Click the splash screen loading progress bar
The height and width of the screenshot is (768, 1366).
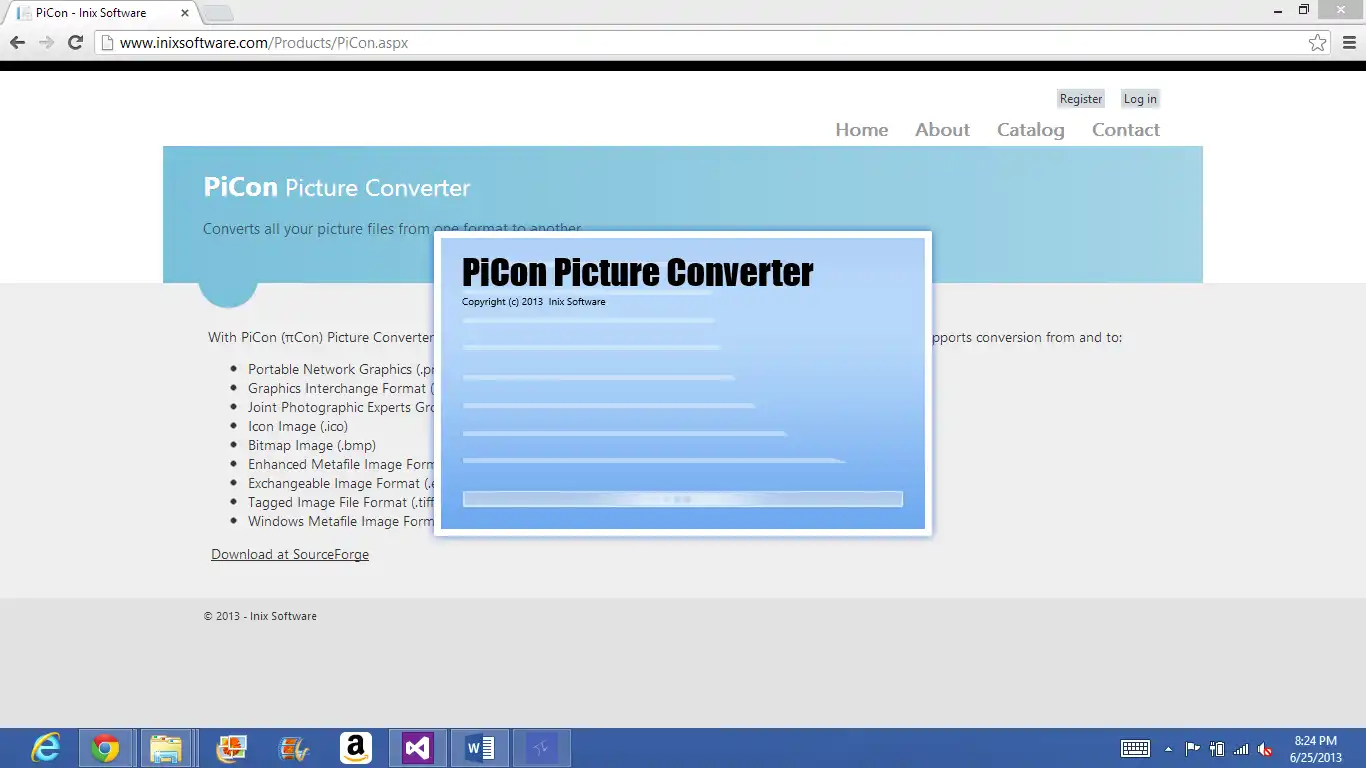tap(683, 499)
